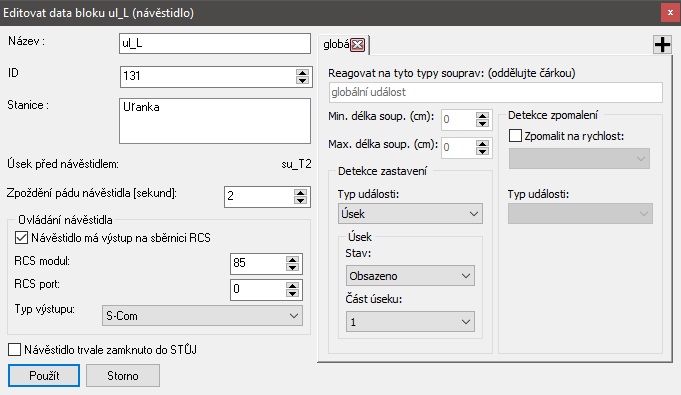Click 'Reagovat na tyto typy souprav' label
The image size is (681, 395).
452,73
